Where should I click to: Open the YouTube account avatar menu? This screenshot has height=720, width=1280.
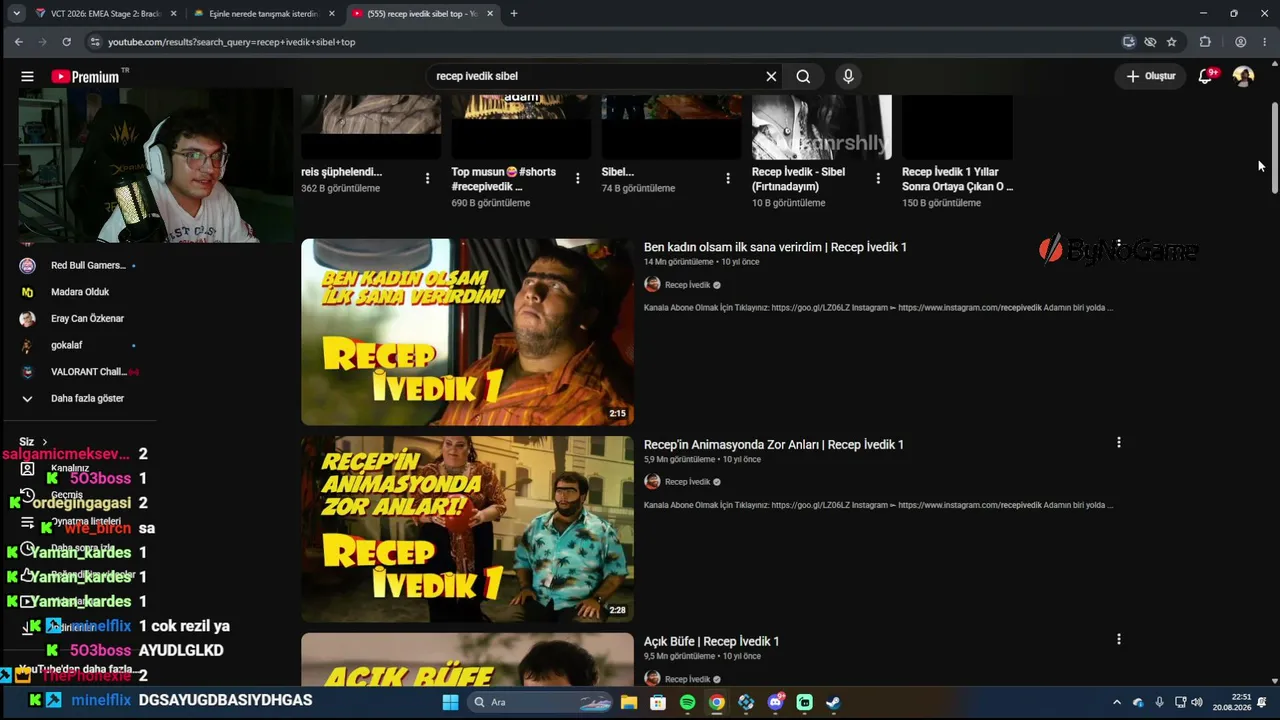click(1243, 76)
